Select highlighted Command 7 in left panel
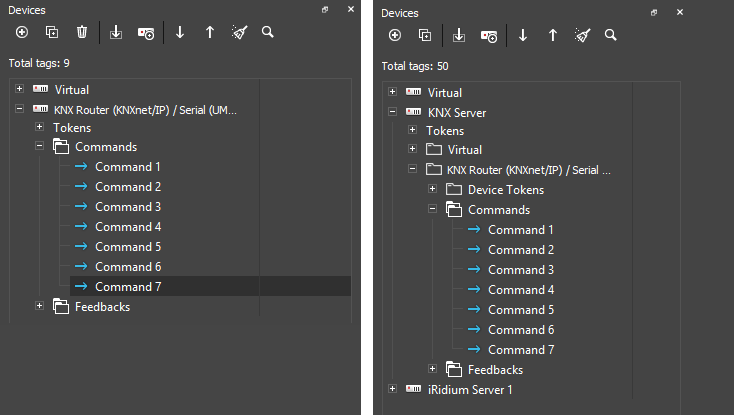The height and width of the screenshot is (415, 735). pos(127,287)
